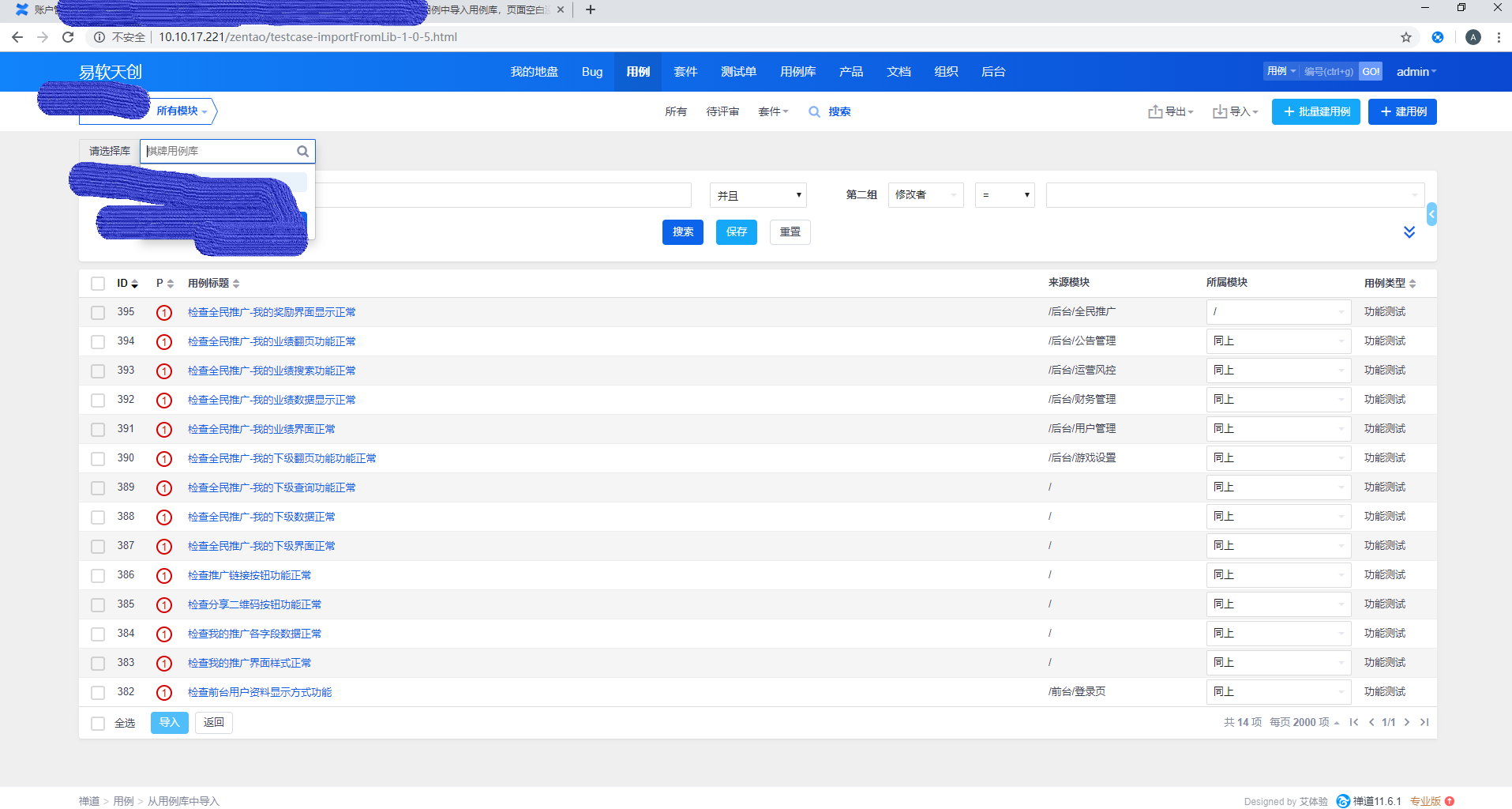The image size is (1512, 809).
Task: Open the 套件 filter dropdown
Action: 773,112
